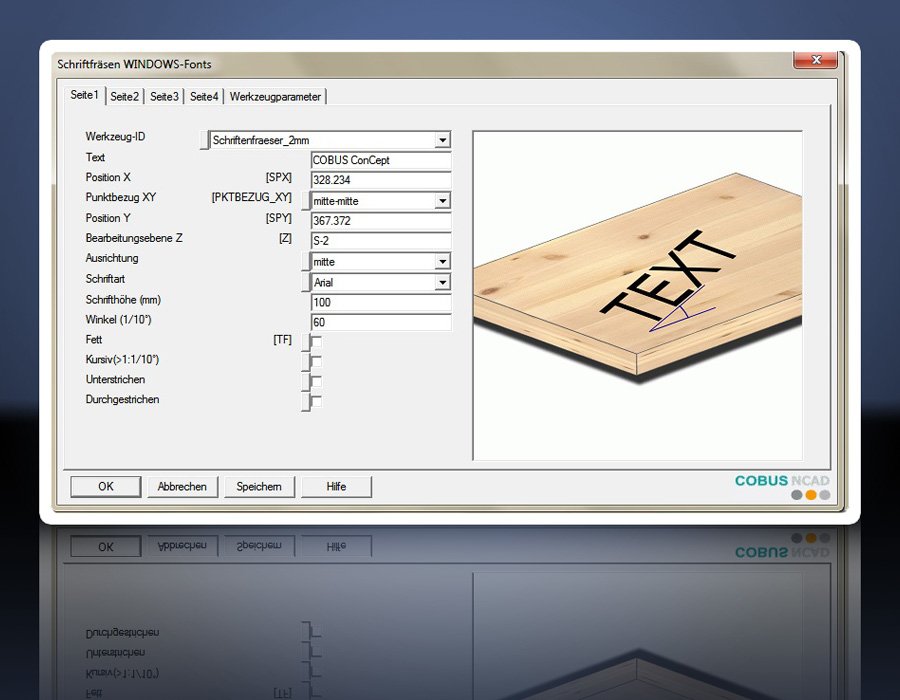The image size is (900, 700).
Task: Toggle the Kursiv checkbox
Action: point(316,361)
